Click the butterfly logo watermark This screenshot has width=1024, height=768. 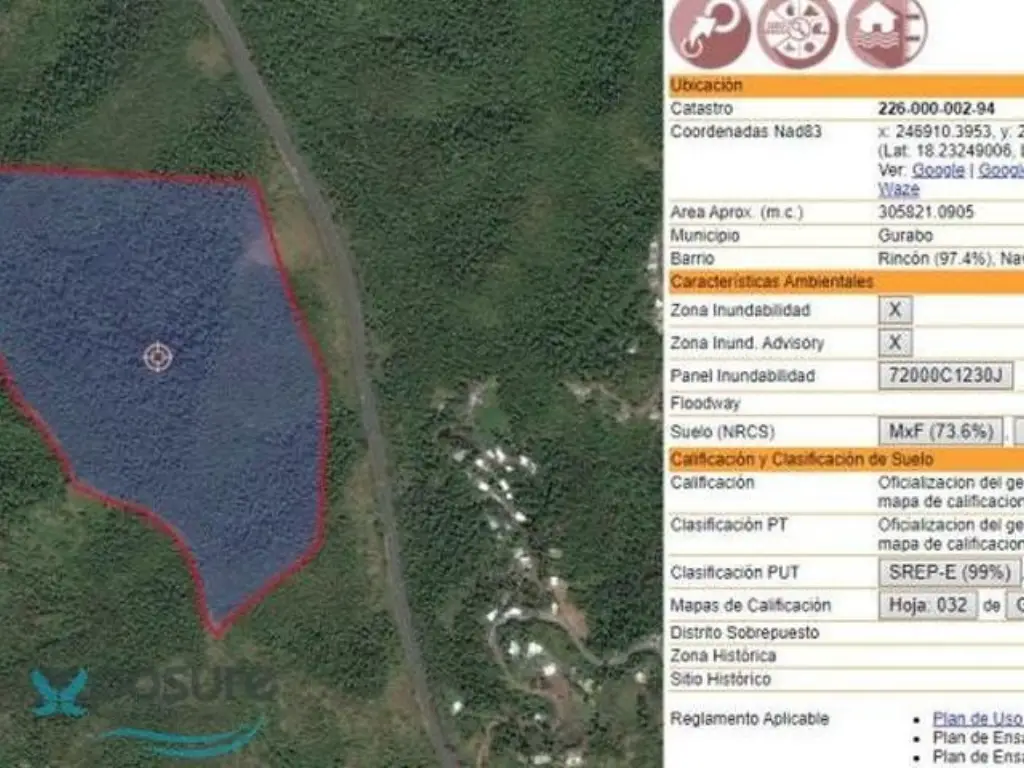coord(59,692)
